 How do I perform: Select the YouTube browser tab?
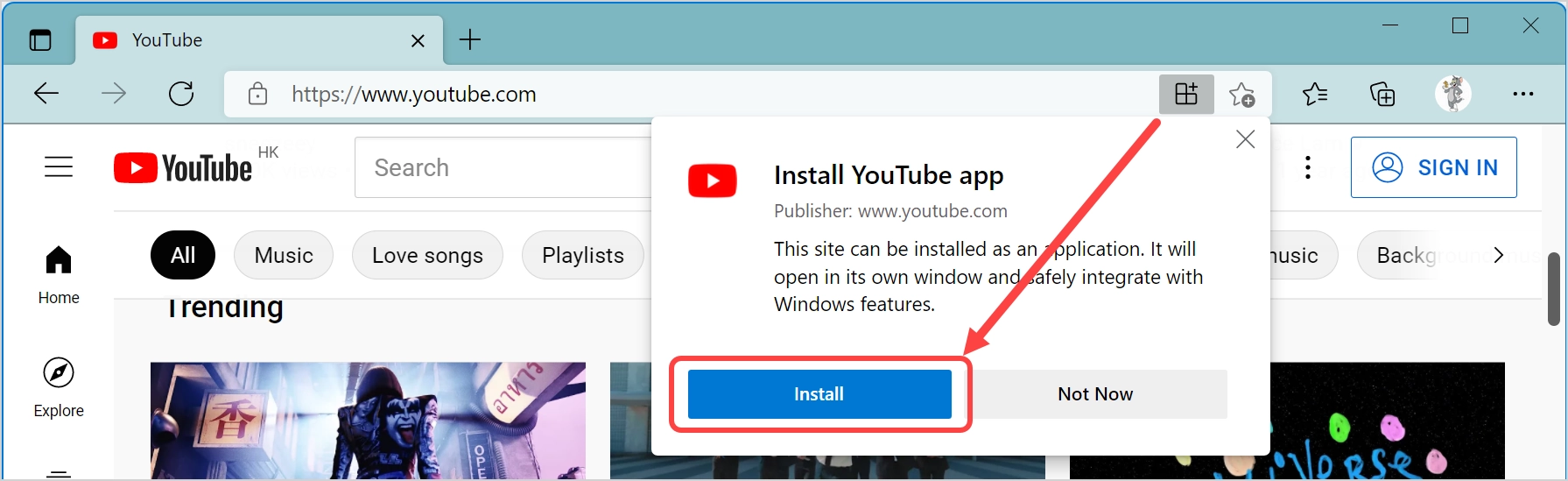pyautogui.click(x=259, y=40)
